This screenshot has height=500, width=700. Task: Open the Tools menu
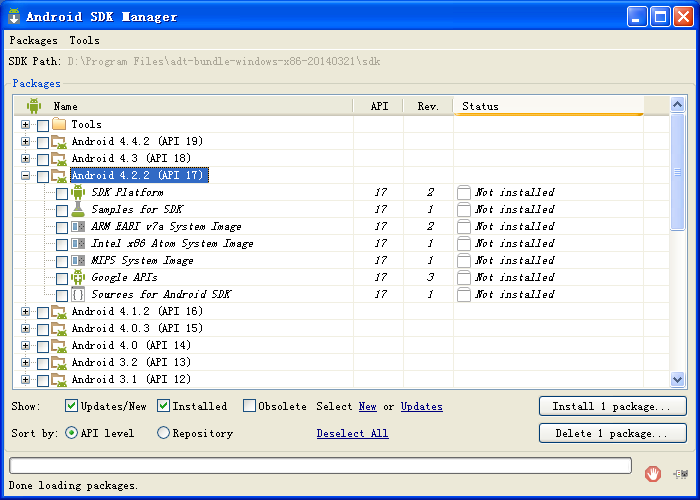[84, 40]
